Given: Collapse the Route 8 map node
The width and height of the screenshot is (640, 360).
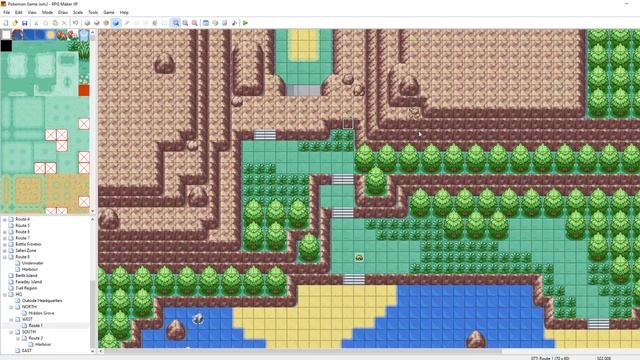Looking at the screenshot, I should (5, 257).
